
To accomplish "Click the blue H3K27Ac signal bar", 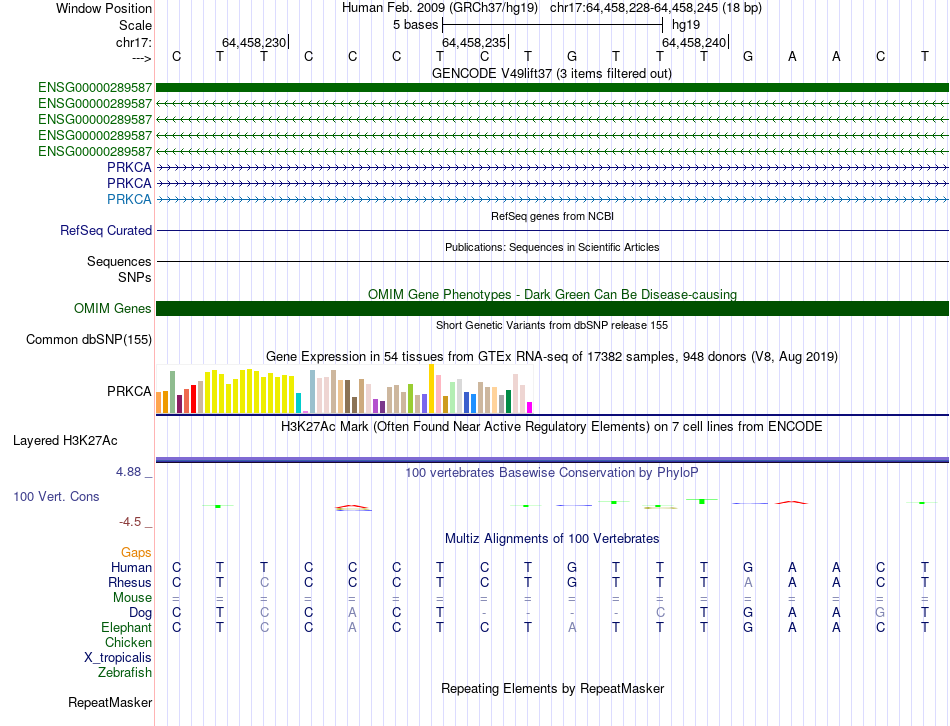I will pos(552,459).
